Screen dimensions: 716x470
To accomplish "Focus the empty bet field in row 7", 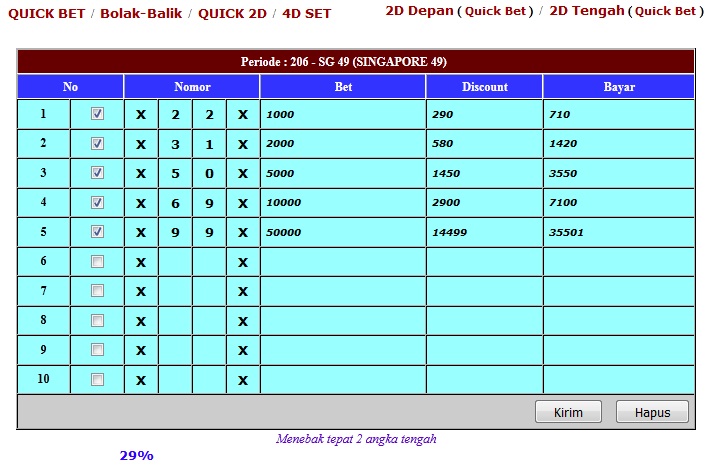I will 343,291.
